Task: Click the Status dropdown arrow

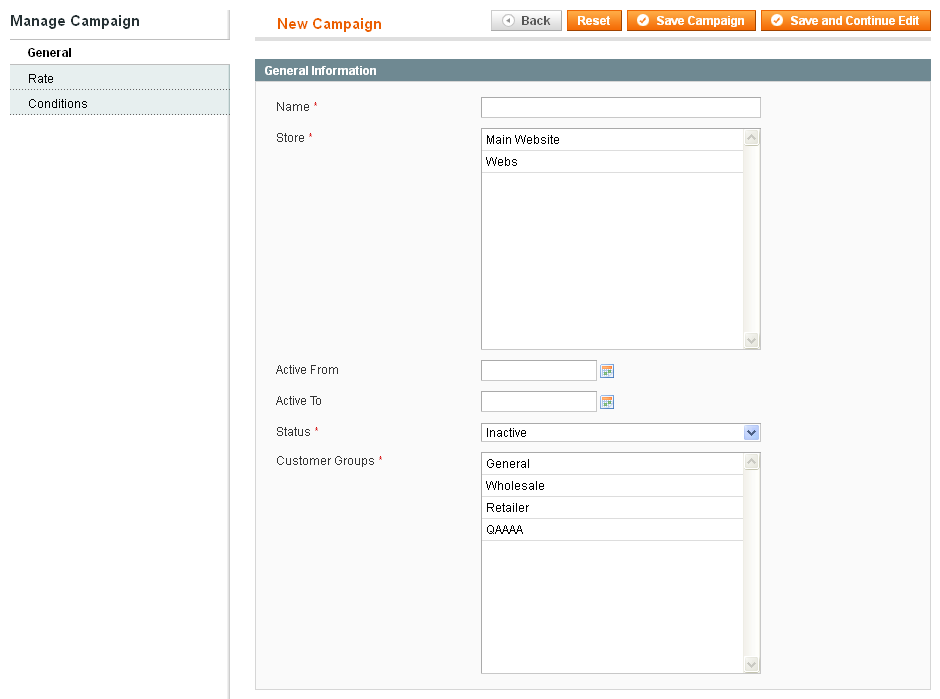Action: pyautogui.click(x=751, y=432)
